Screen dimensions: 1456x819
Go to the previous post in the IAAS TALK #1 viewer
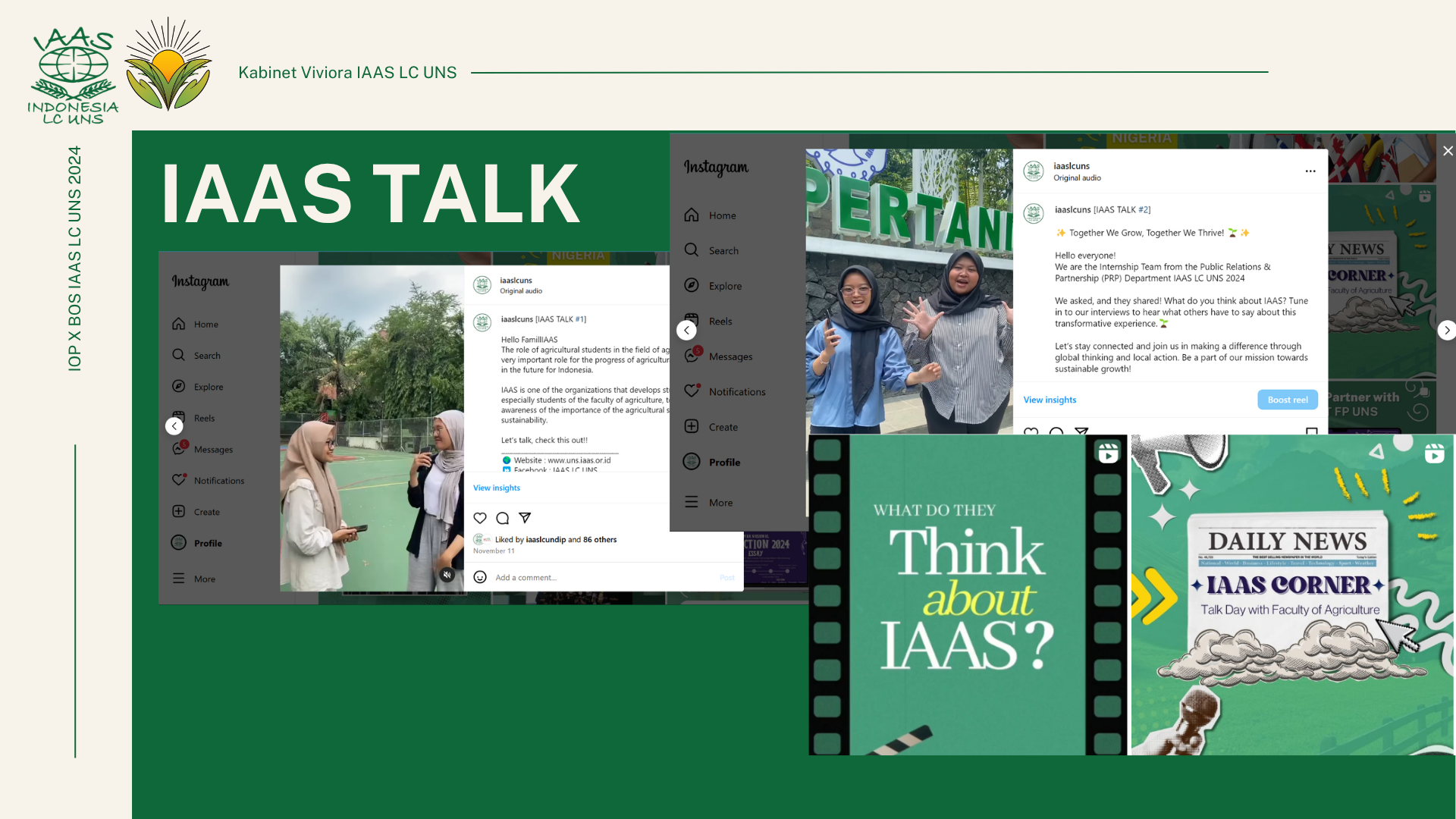(x=174, y=426)
